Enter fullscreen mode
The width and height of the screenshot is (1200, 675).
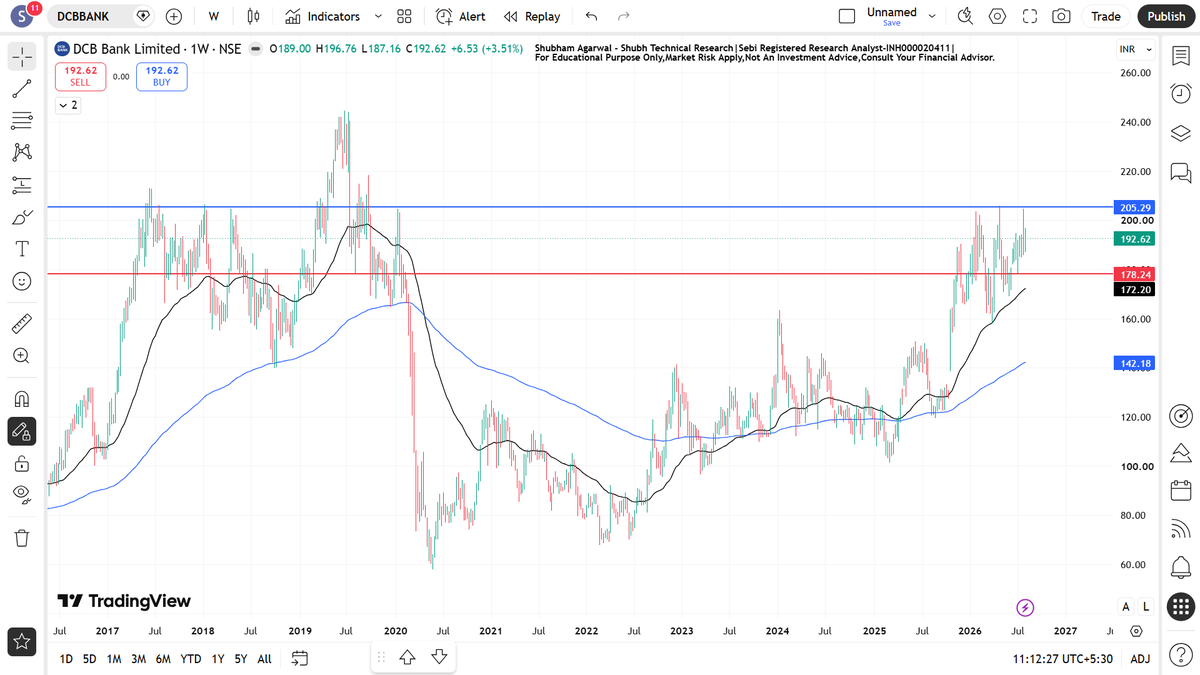1030,16
